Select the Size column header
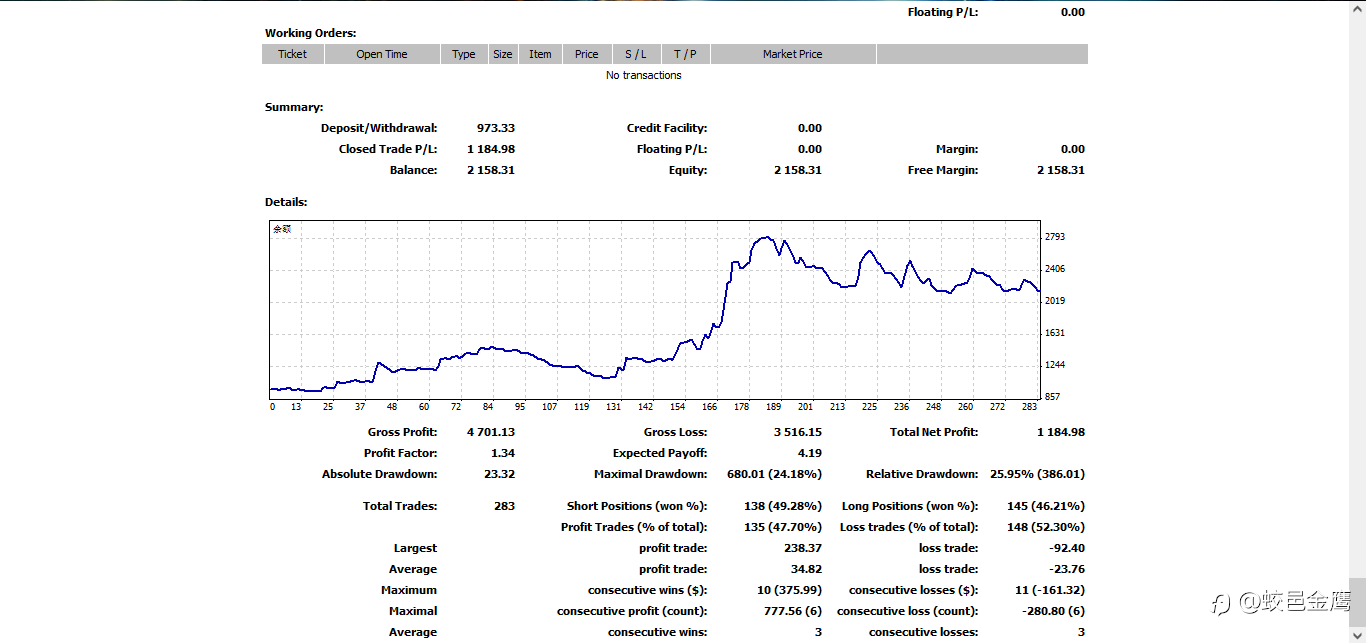 coord(503,54)
